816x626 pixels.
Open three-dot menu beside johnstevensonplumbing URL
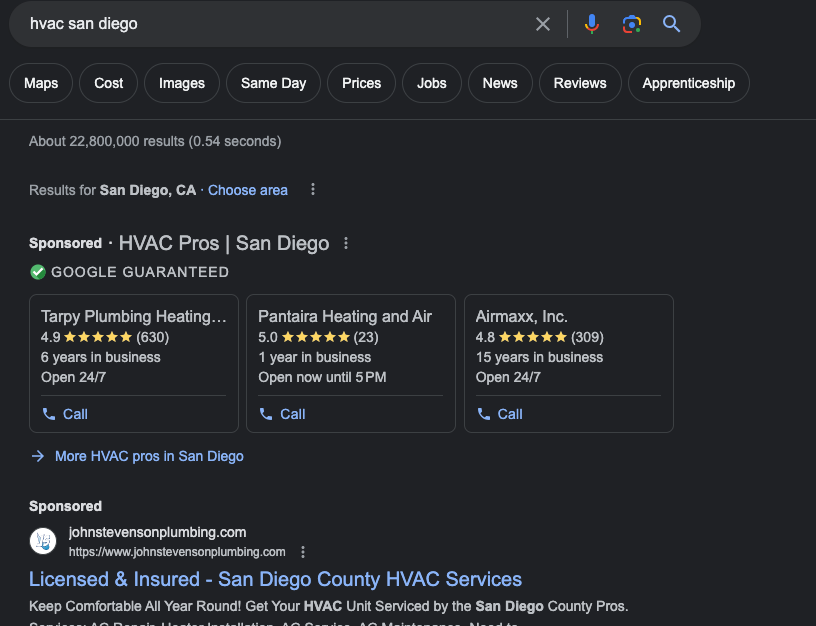click(303, 552)
